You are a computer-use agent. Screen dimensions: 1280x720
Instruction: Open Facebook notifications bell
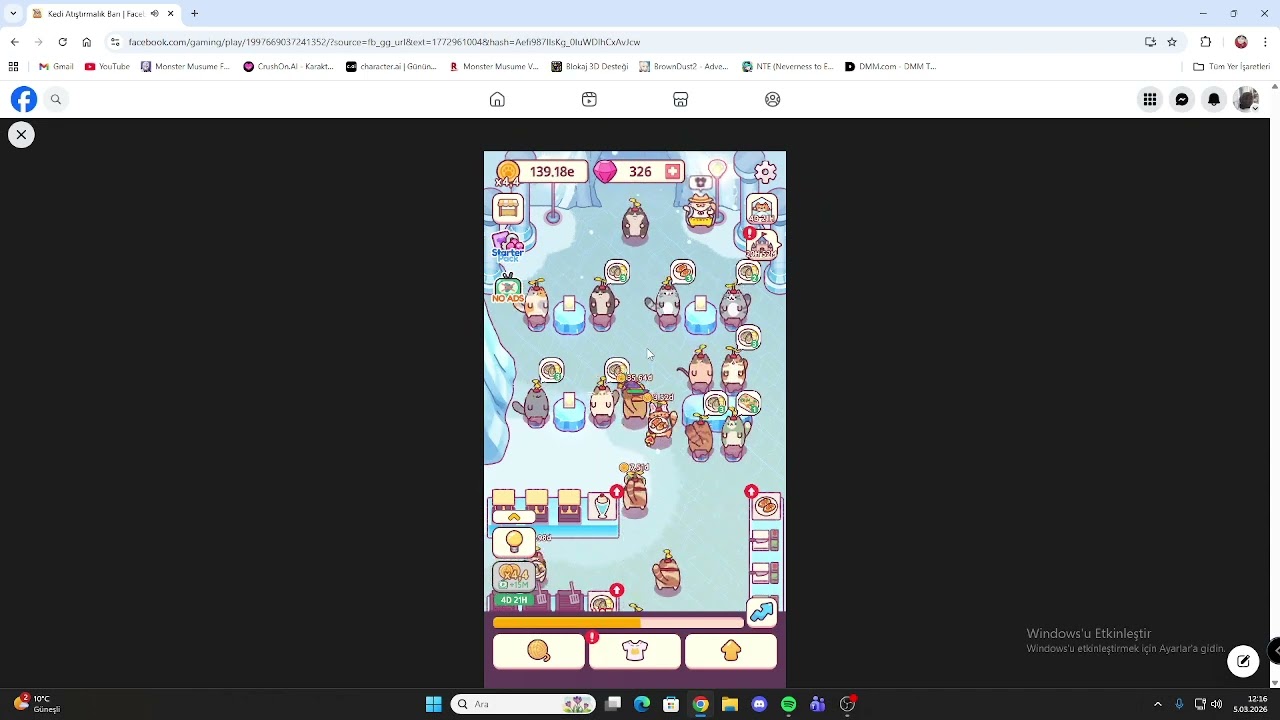click(1214, 99)
